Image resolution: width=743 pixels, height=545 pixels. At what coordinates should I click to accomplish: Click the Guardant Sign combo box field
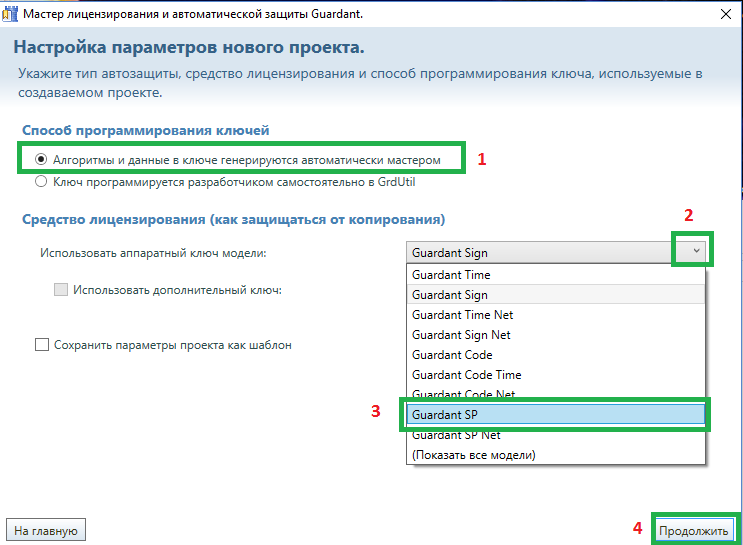[540, 253]
